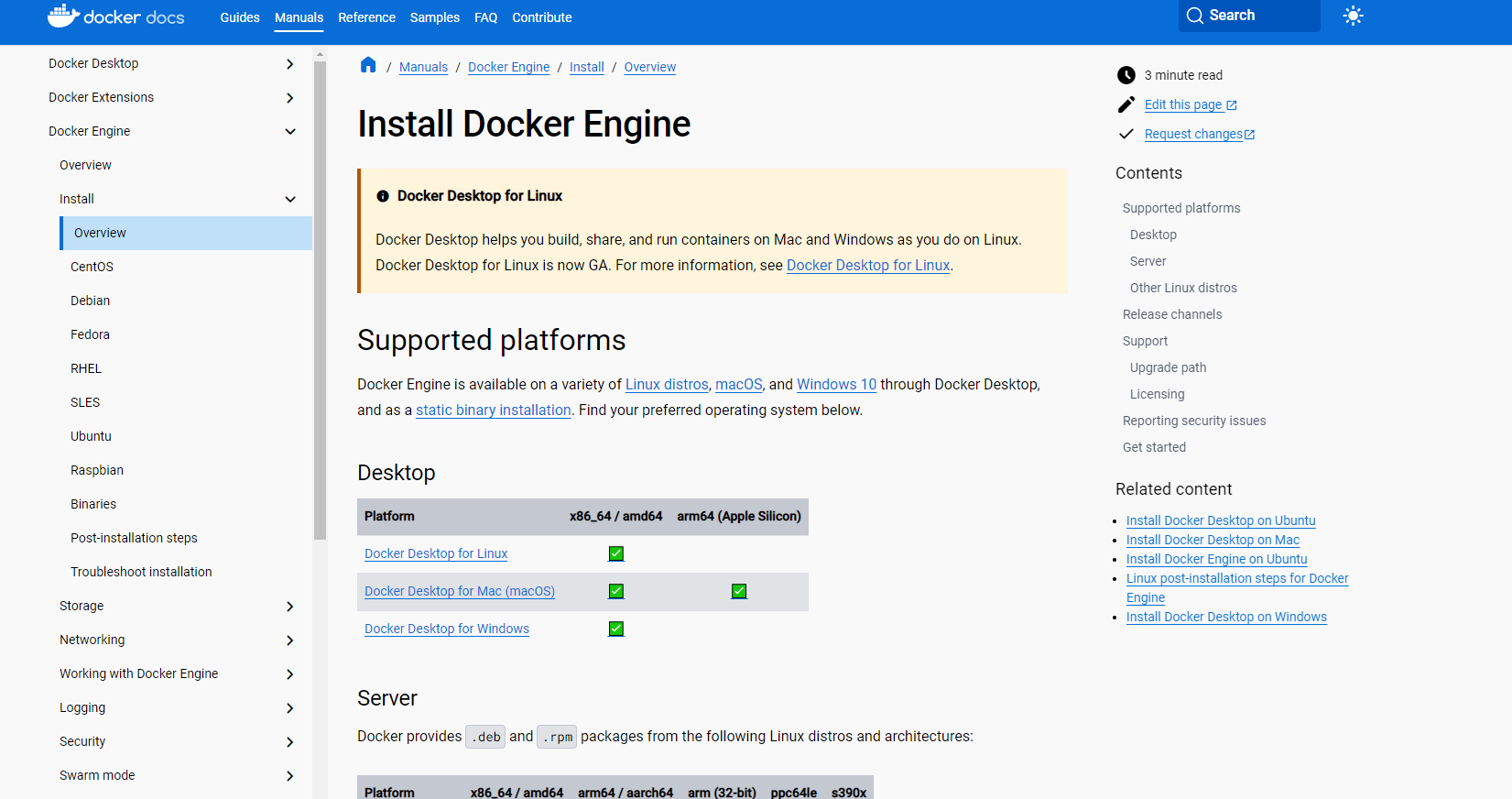1512x799 pixels.
Task: Select Fedora in the sidebar
Action: [90, 334]
